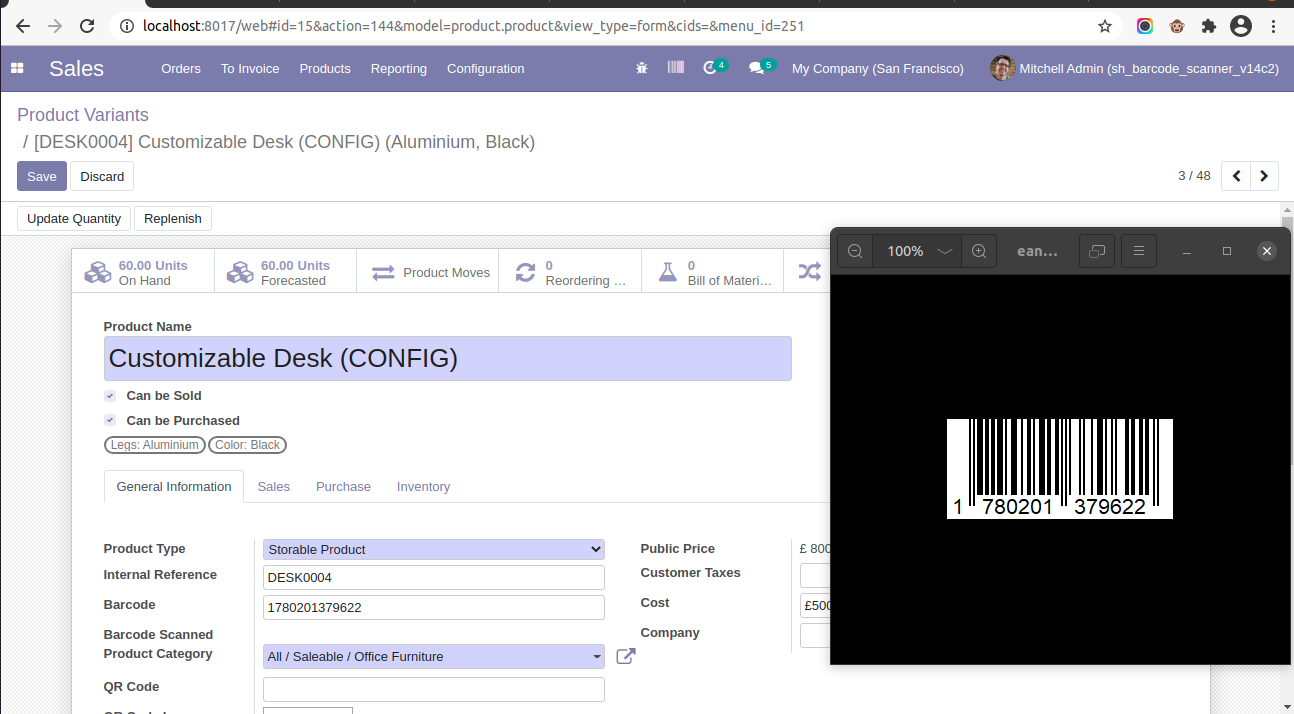Go back in browser history

22,26
